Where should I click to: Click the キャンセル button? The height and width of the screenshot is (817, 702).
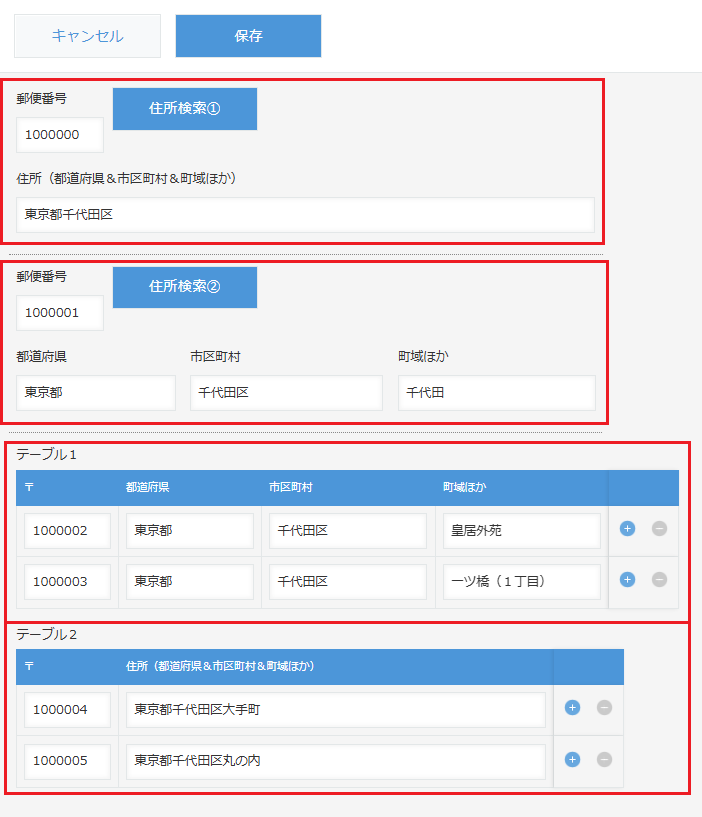point(87,36)
